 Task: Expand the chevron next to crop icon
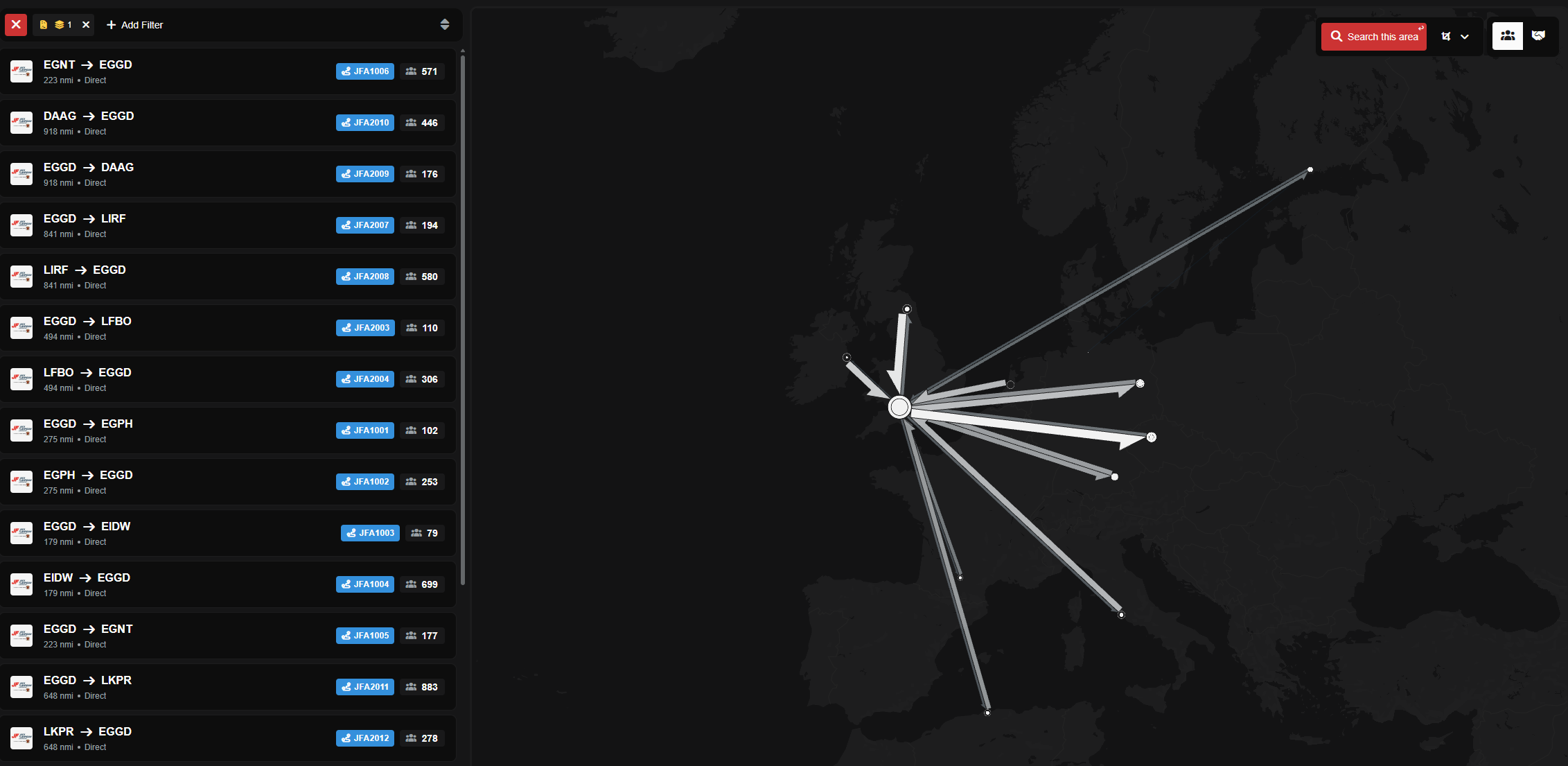click(1465, 37)
